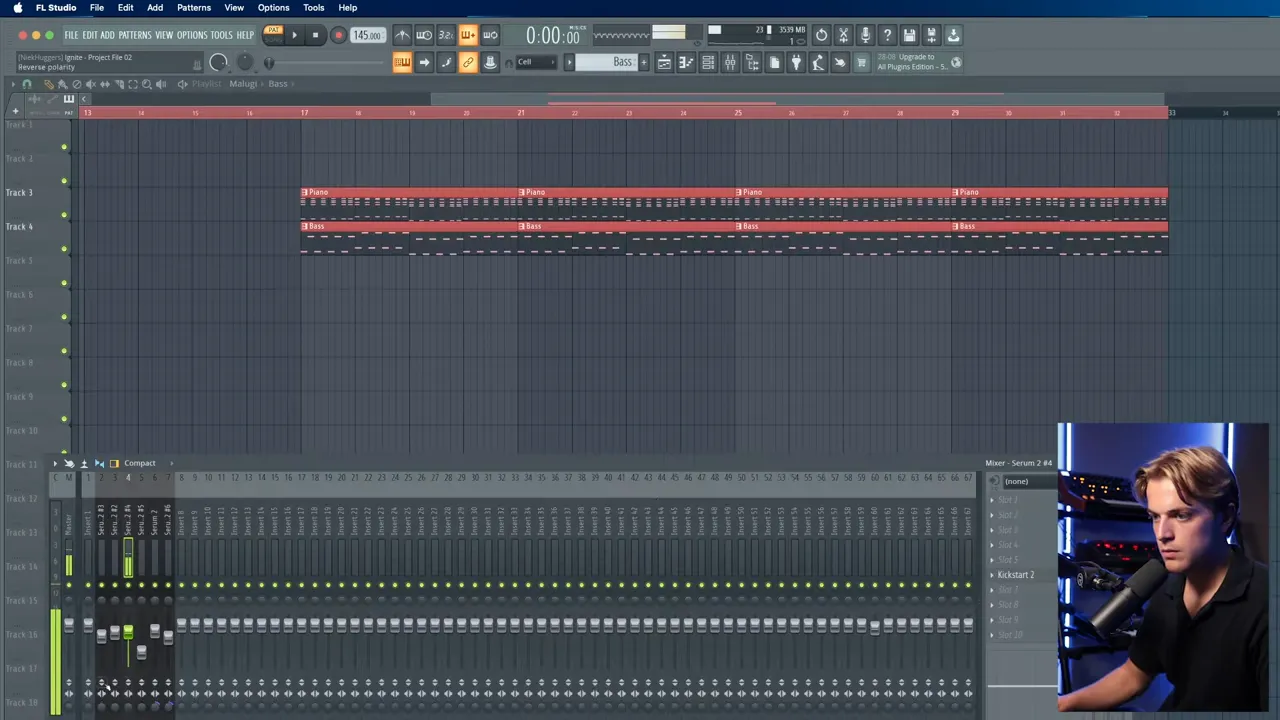Open the metronome toggle icon

tap(402, 35)
